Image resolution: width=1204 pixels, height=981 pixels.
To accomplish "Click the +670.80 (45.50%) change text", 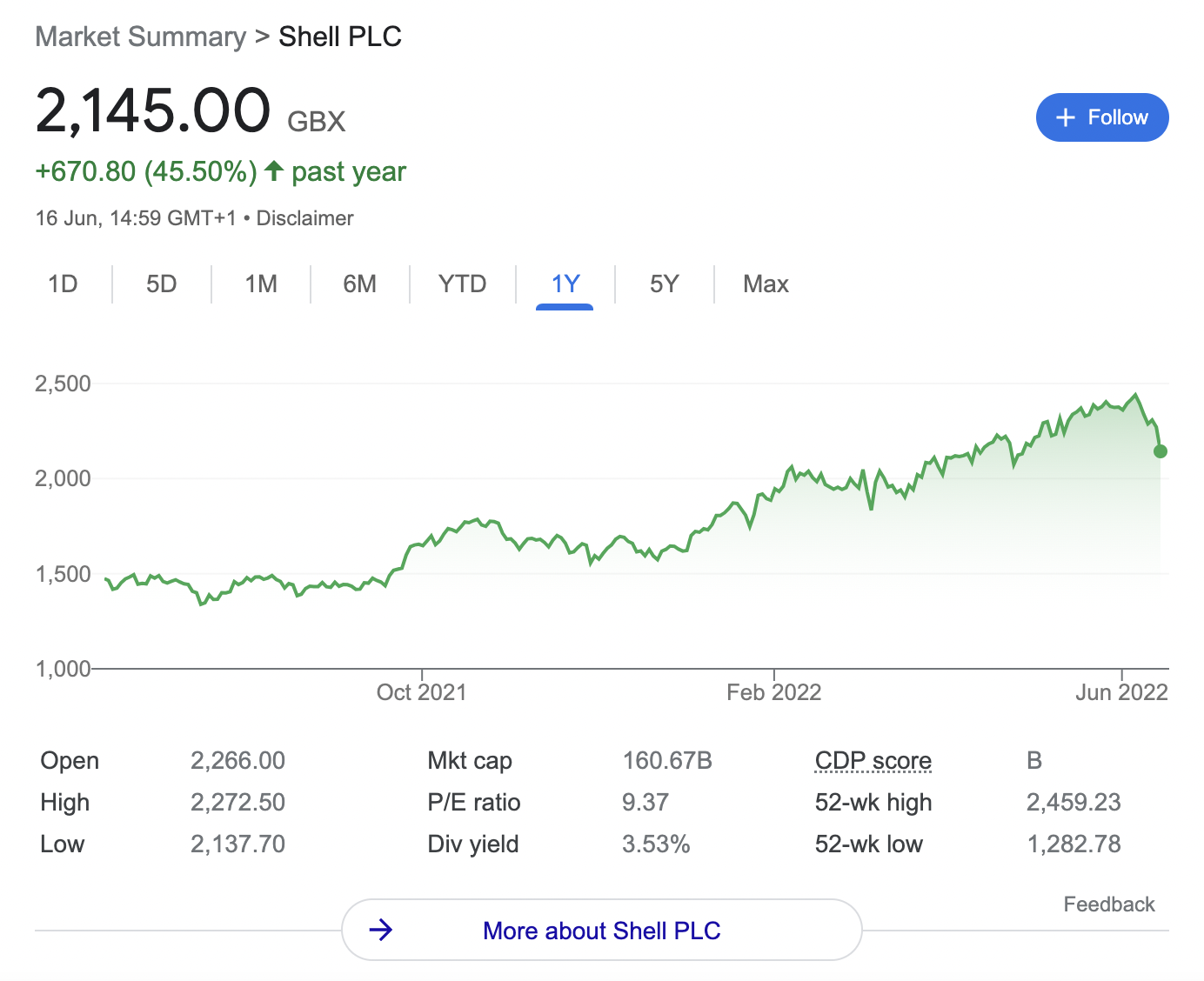I will pyautogui.click(x=146, y=171).
